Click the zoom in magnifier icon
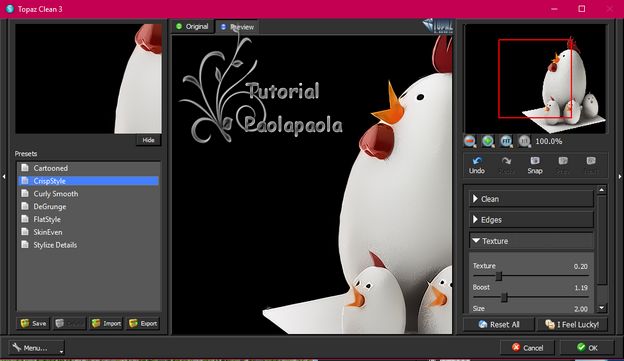This screenshot has height=361, width=624. pyautogui.click(x=488, y=141)
